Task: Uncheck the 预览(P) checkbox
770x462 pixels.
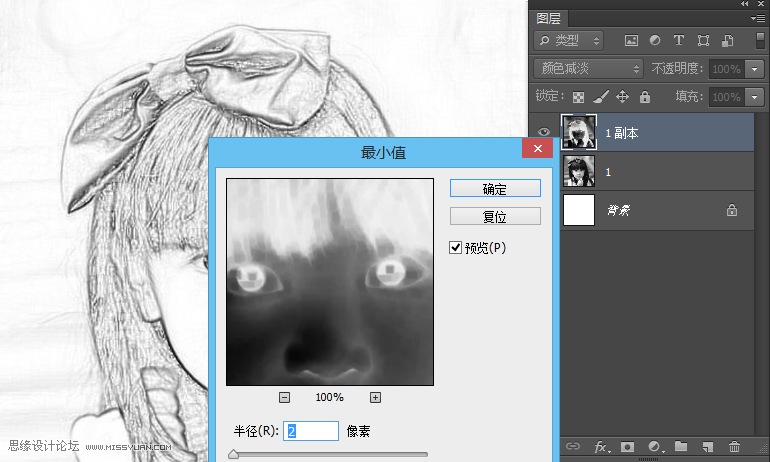Action: click(455, 247)
